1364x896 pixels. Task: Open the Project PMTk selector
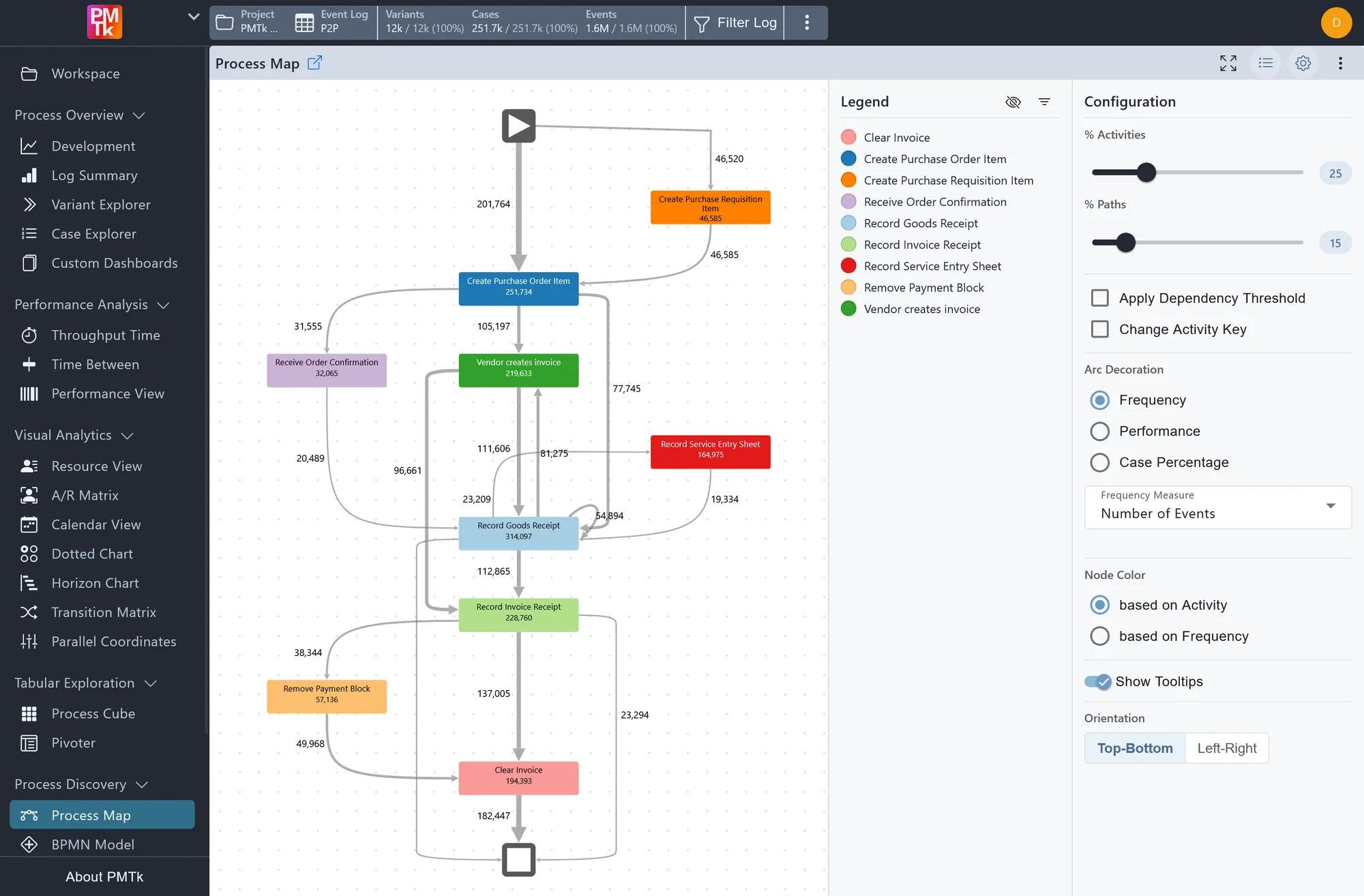pyautogui.click(x=249, y=23)
